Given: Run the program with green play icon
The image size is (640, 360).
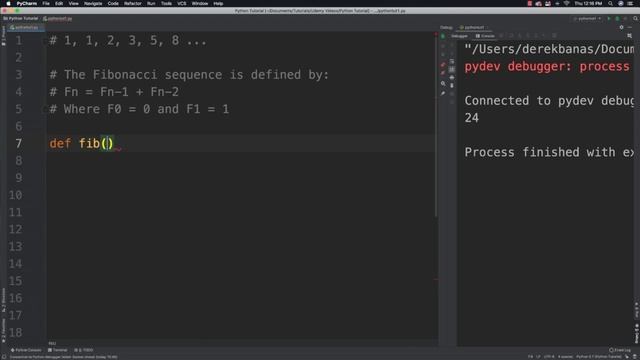Looking at the screenshot, I should click(x=609, y=18).
